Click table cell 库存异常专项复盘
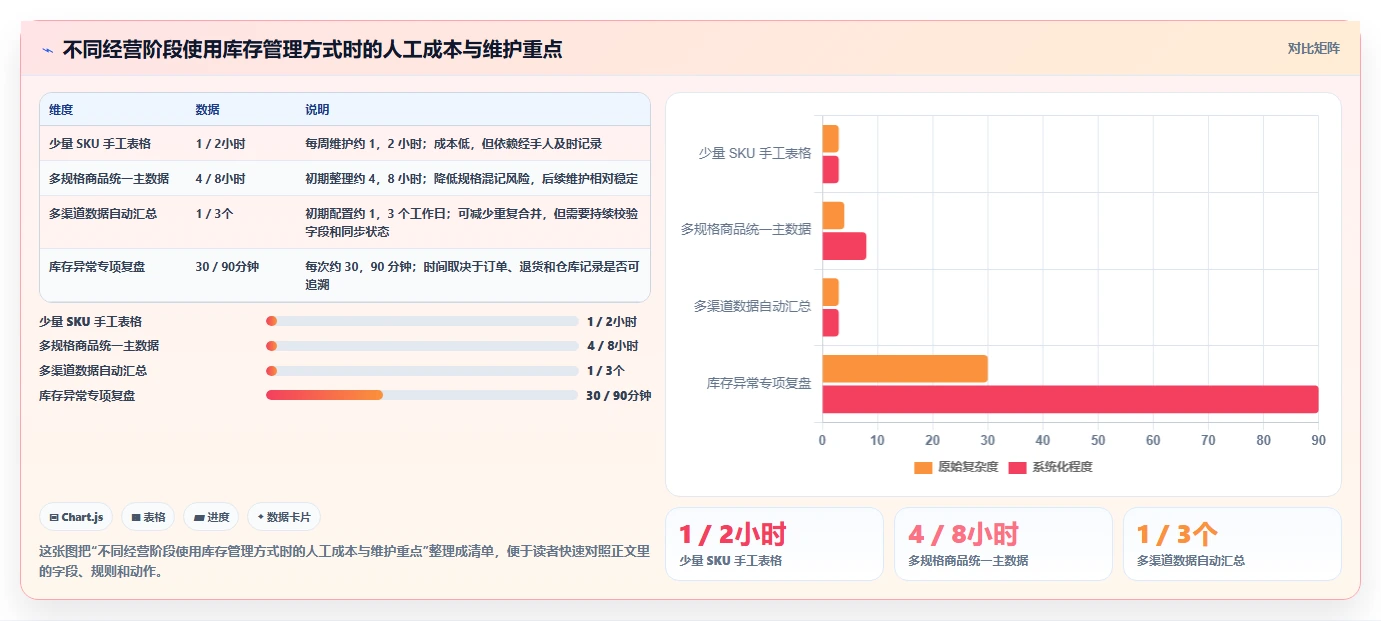Viewport: 1381px width, 621px height. point(97,267)
